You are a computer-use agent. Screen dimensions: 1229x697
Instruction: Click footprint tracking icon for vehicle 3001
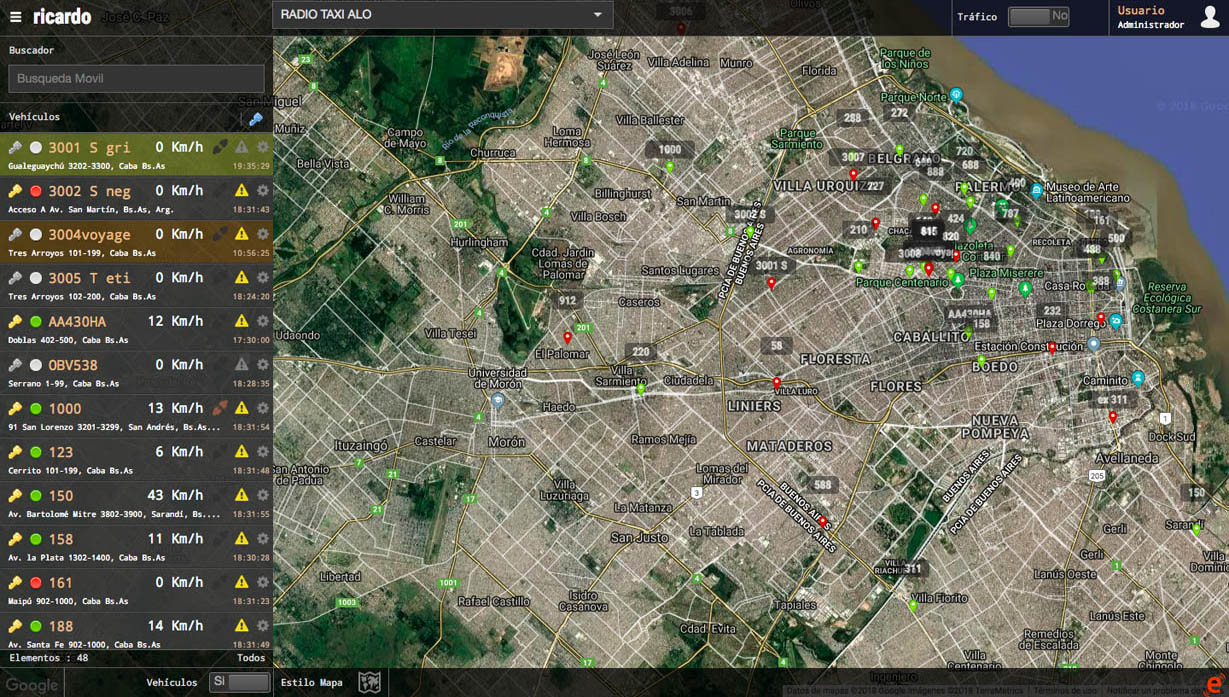220,147
